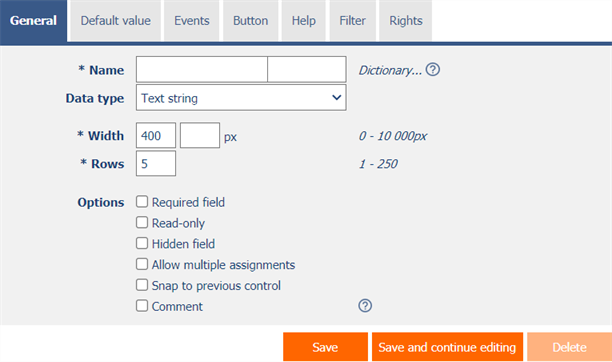Switch to the Default value tab
612x362 pixels.
pos(116,20)
